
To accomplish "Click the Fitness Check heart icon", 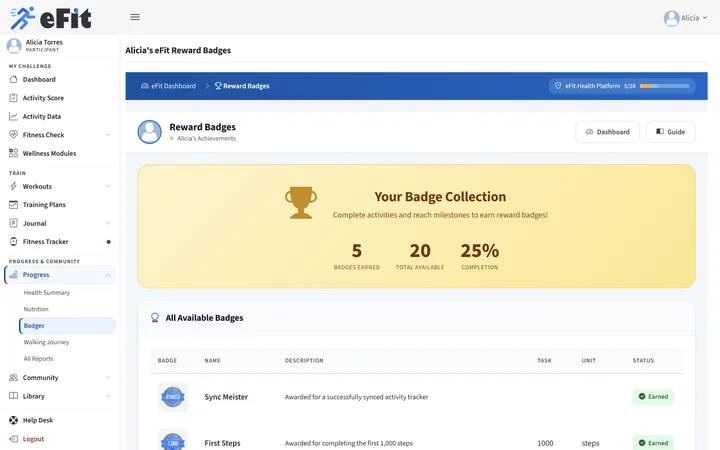I will 13,135.
